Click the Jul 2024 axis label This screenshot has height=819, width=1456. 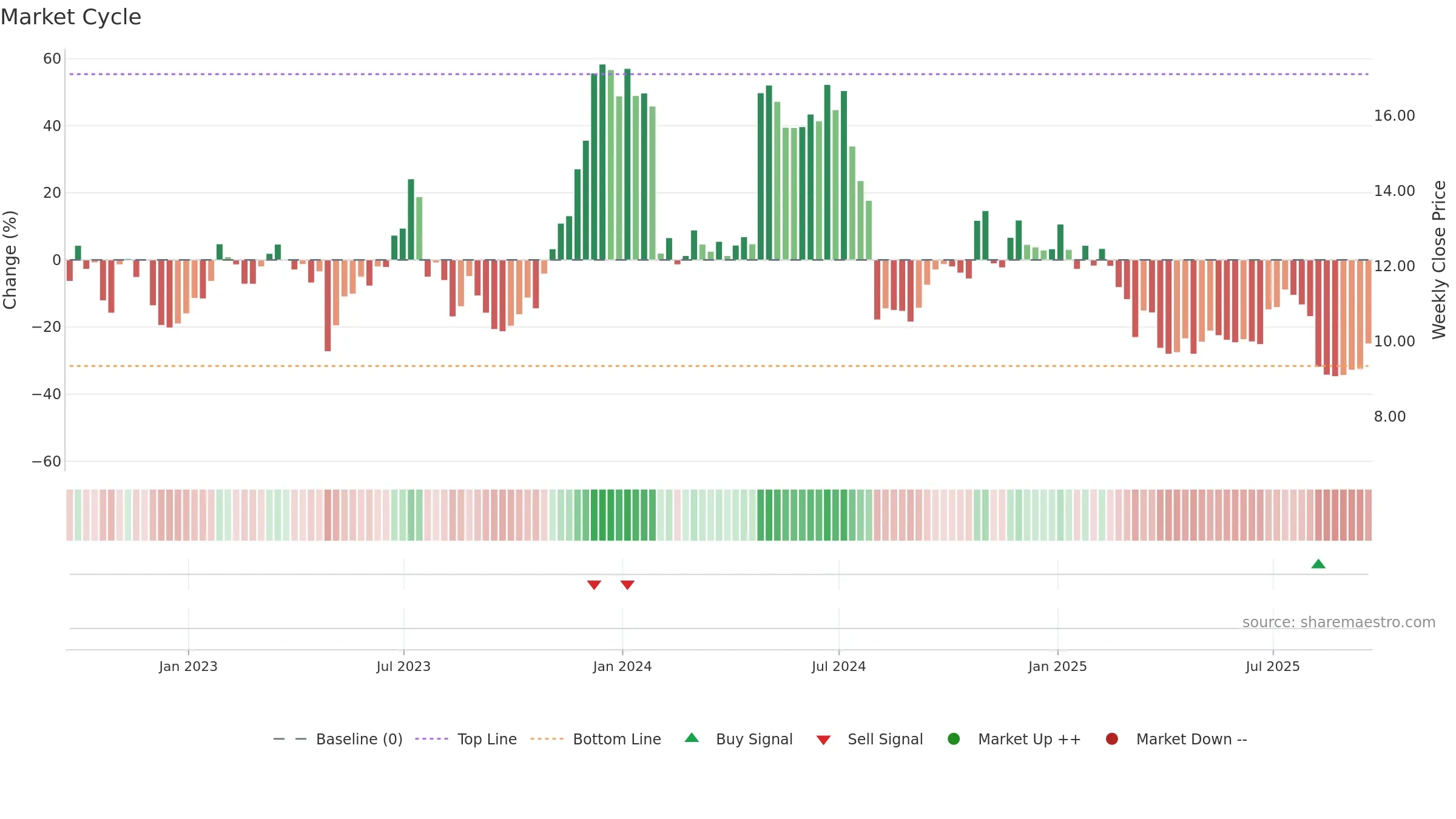(839, 666)
